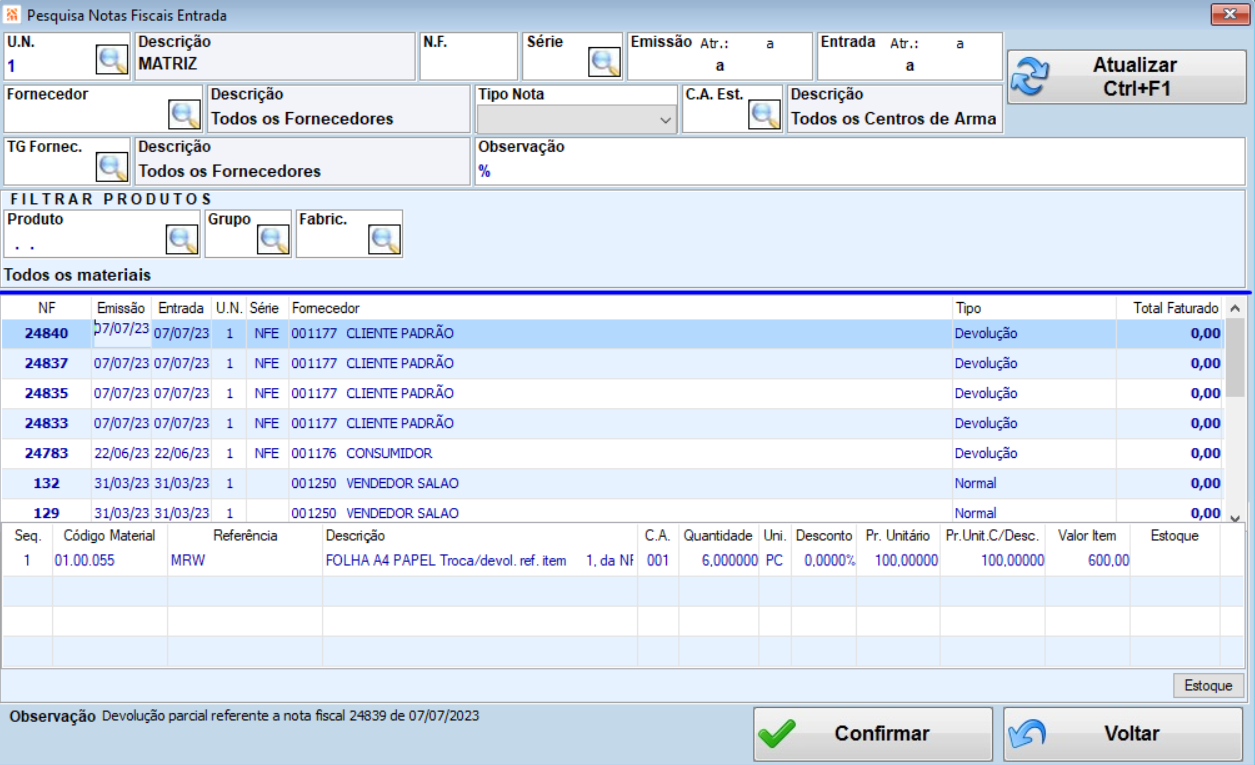Click the Voltar button

[x=1123, y=734]
